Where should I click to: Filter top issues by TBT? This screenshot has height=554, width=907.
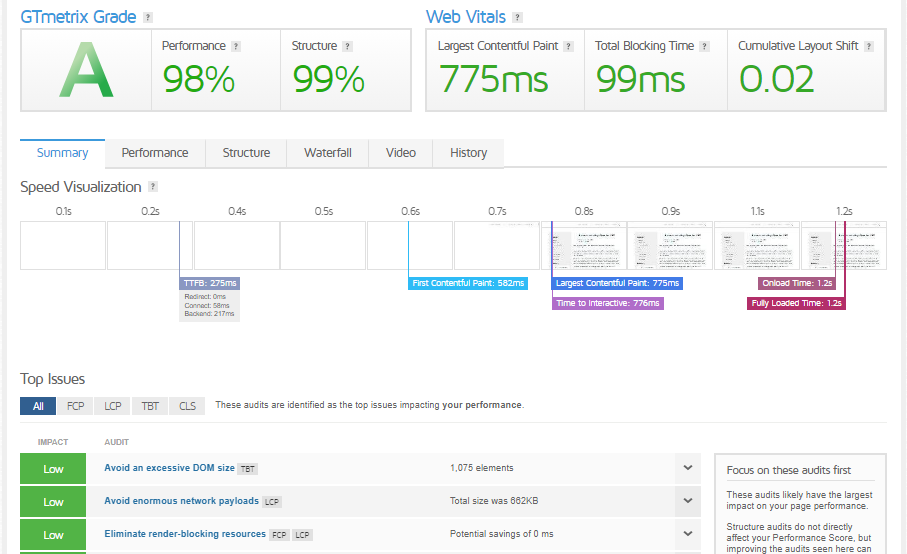pos(150,406)
